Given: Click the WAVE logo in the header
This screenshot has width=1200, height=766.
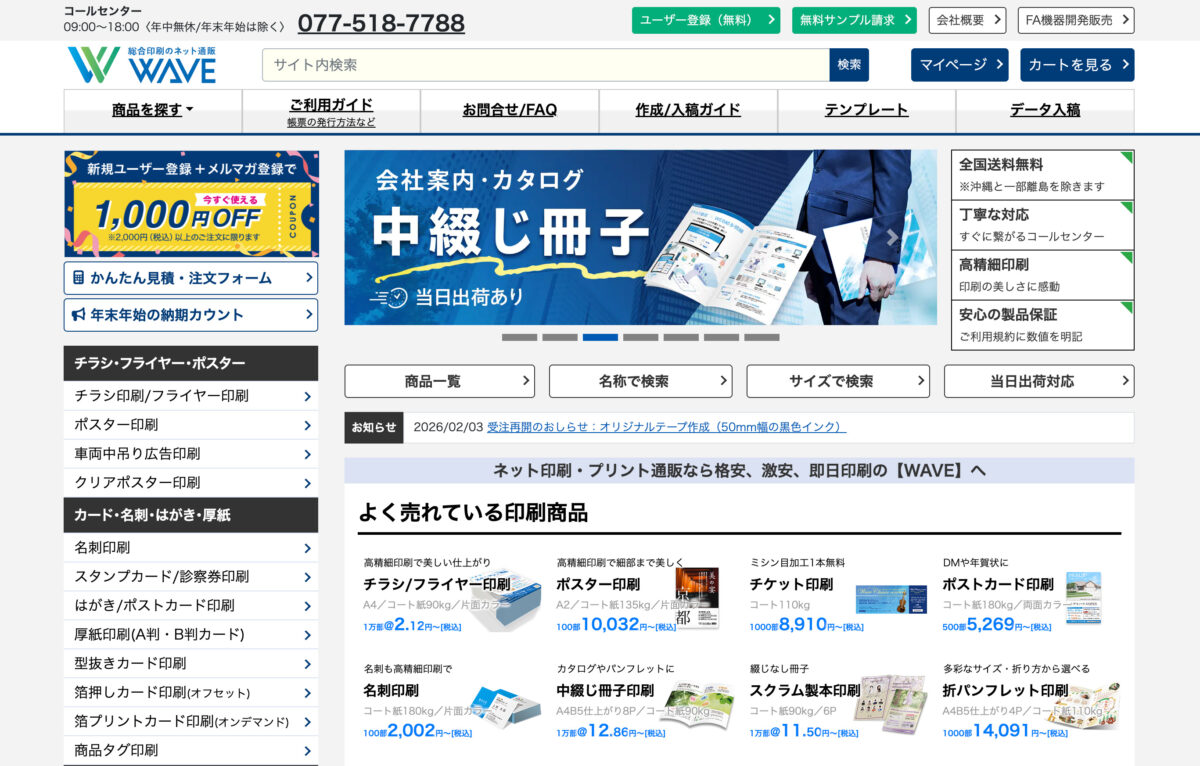Looking at the screenshot, I should 142,65.
